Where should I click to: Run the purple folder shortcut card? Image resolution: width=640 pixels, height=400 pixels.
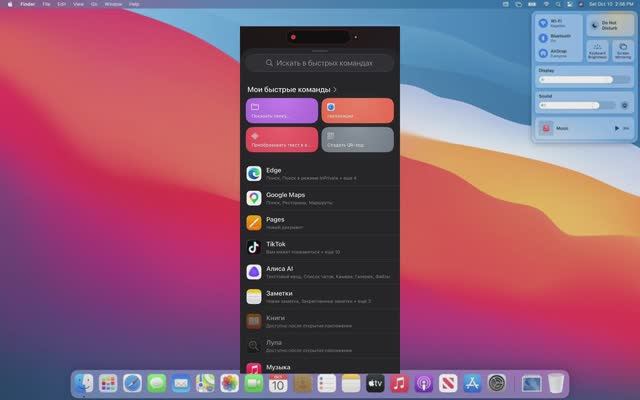[282, 110]
